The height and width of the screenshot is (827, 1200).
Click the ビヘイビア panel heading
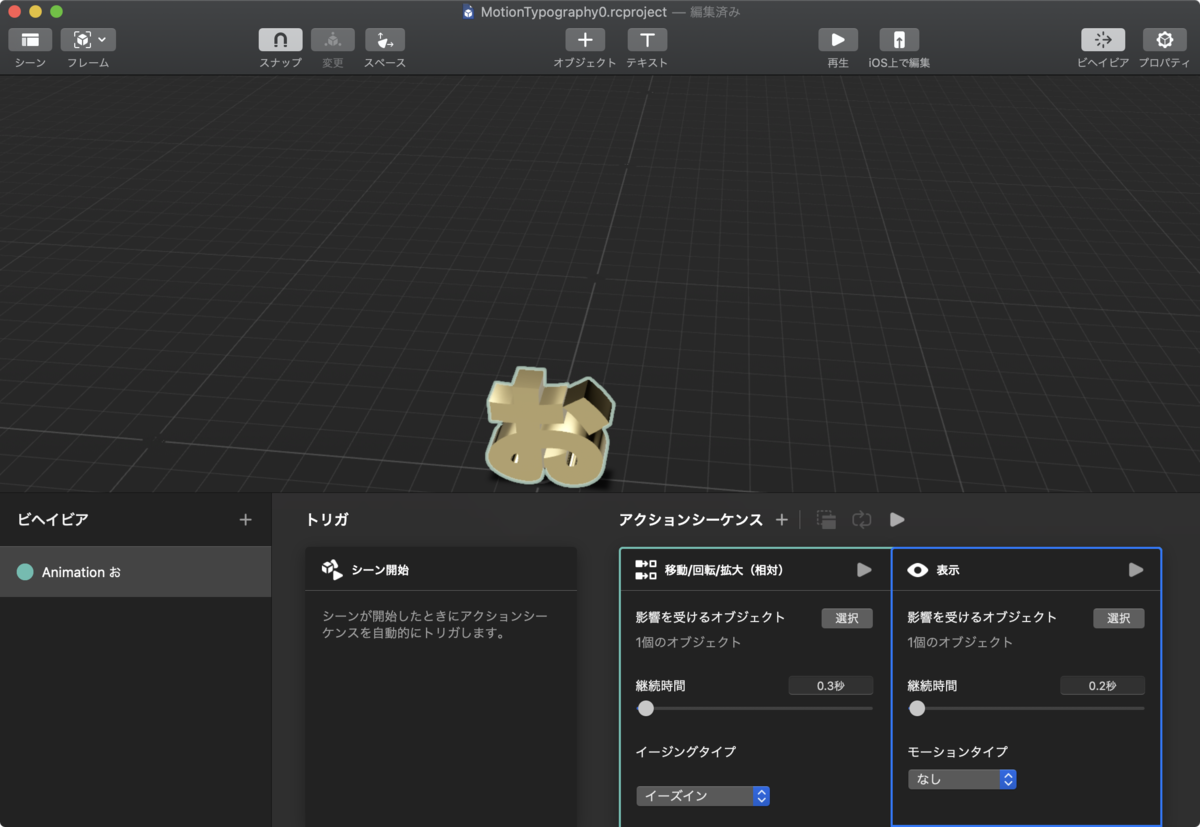[53, 520]
